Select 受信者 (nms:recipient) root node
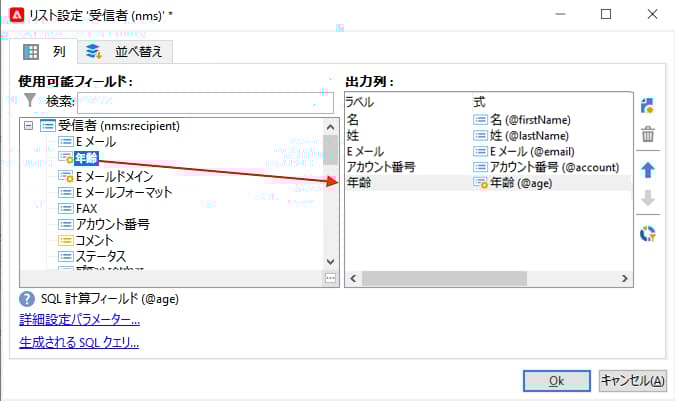 (x=118, y=126)
